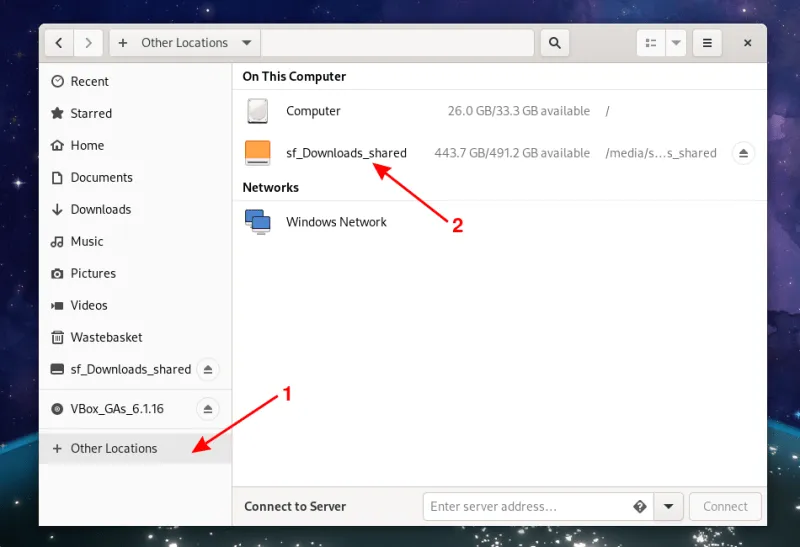
Task: Click the back navigation arrow
Action: [x=59, y=43]
